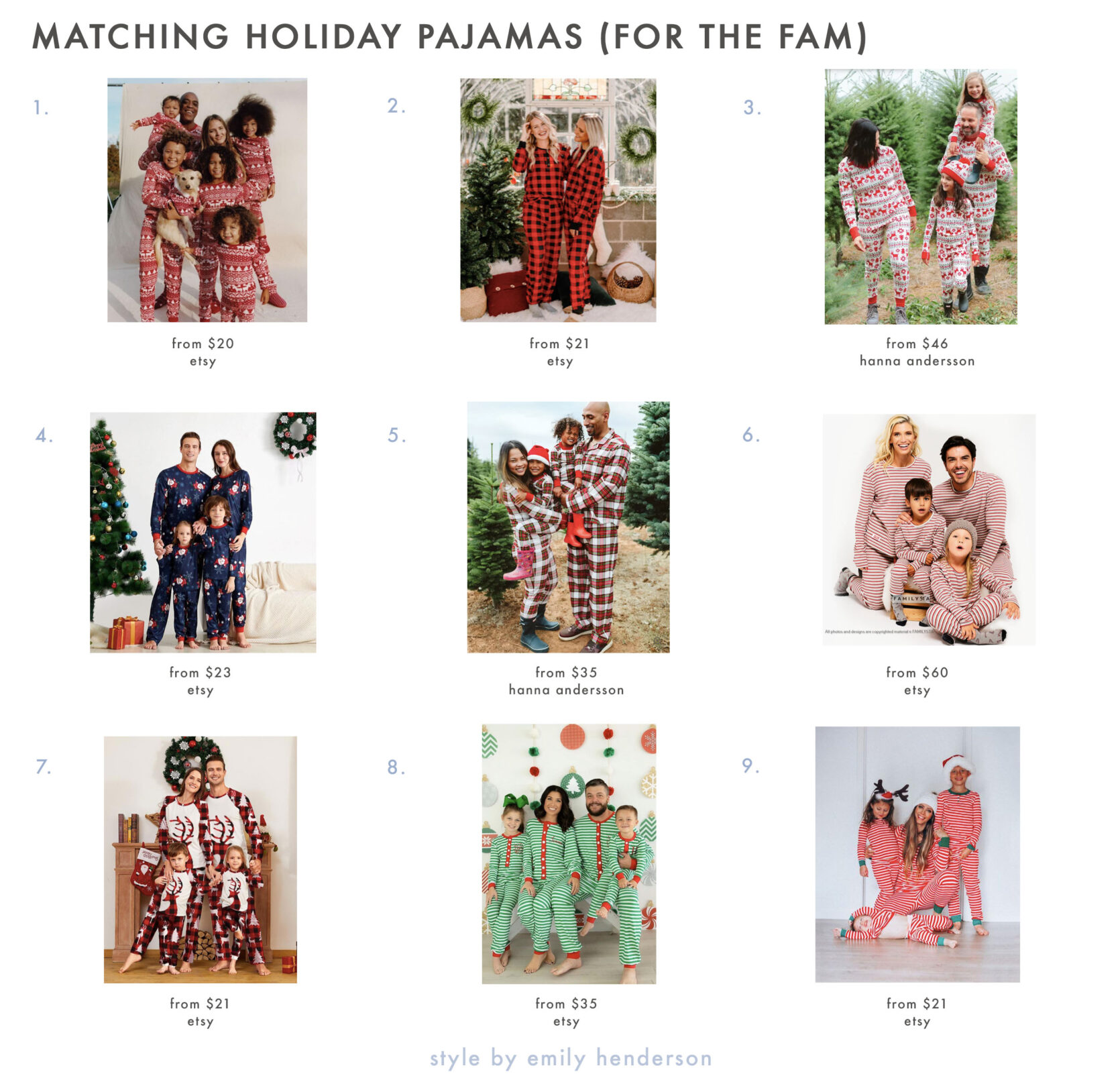Click 'from $35 etsy' under item 8

coord(566,1012)
